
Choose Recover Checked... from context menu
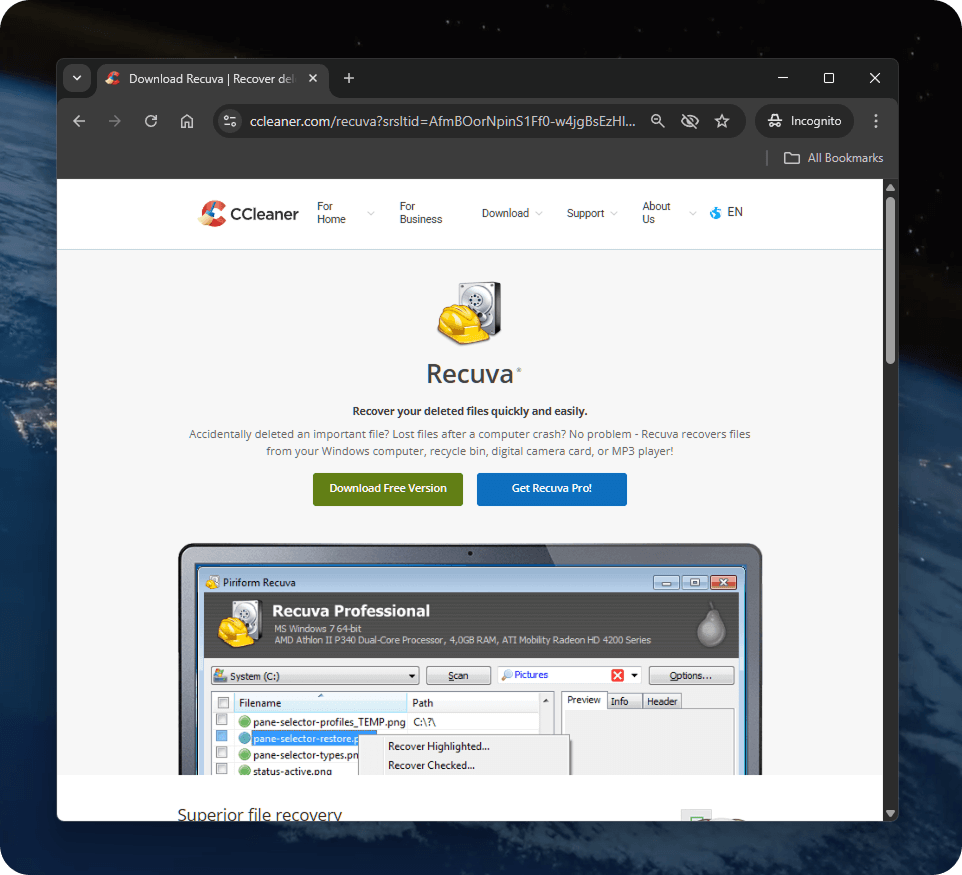point(431,765)
